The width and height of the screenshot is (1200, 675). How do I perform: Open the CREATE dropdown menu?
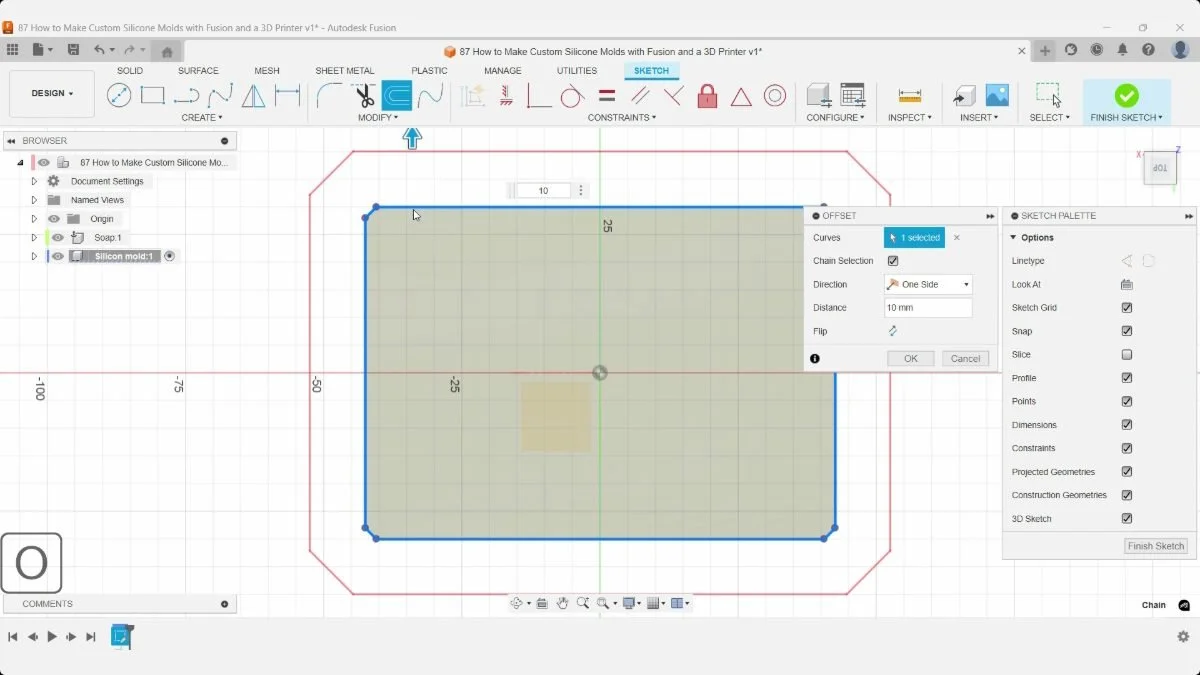(x=201, y=117)
